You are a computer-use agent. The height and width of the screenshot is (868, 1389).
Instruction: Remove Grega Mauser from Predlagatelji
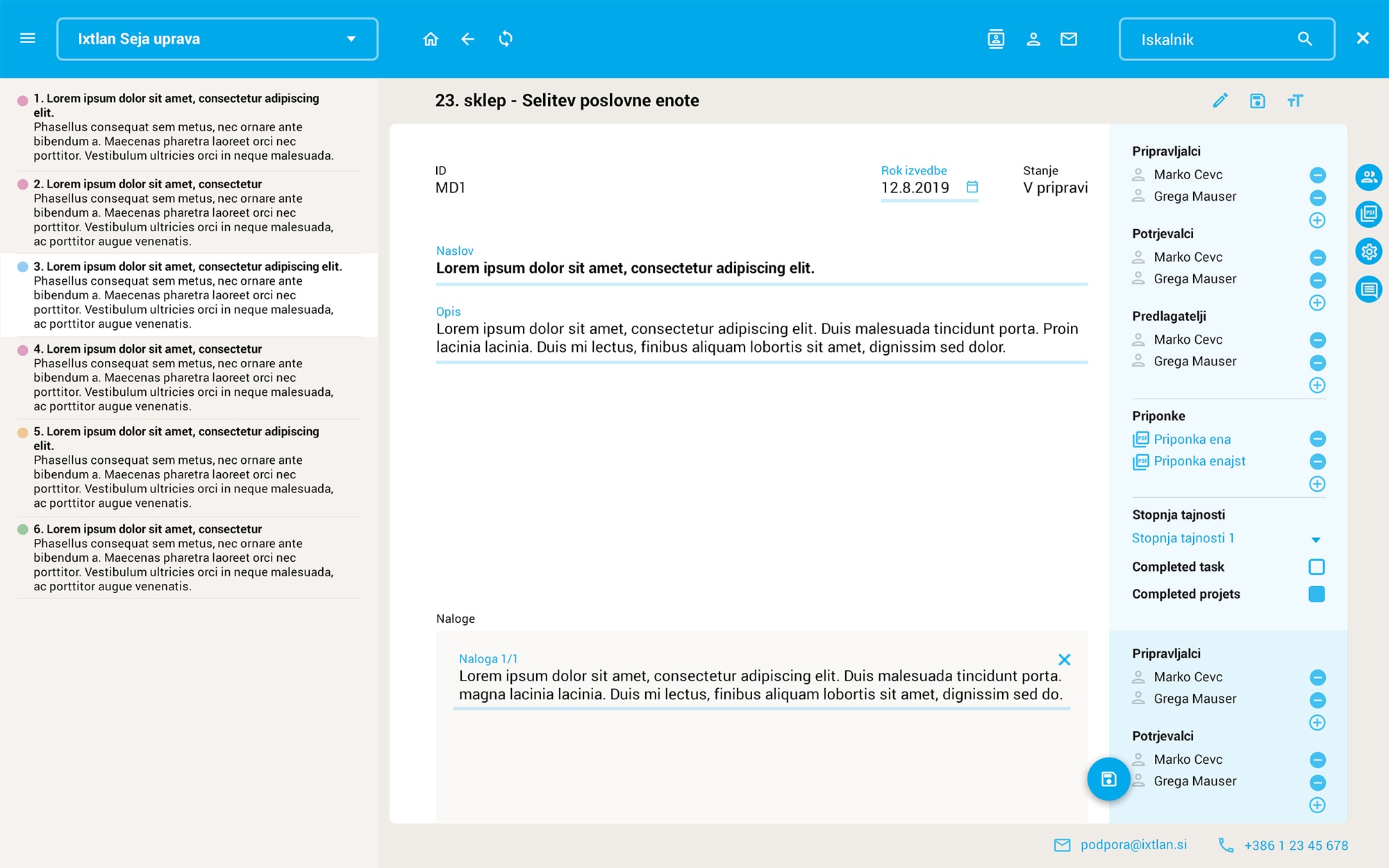point(1317,362)
